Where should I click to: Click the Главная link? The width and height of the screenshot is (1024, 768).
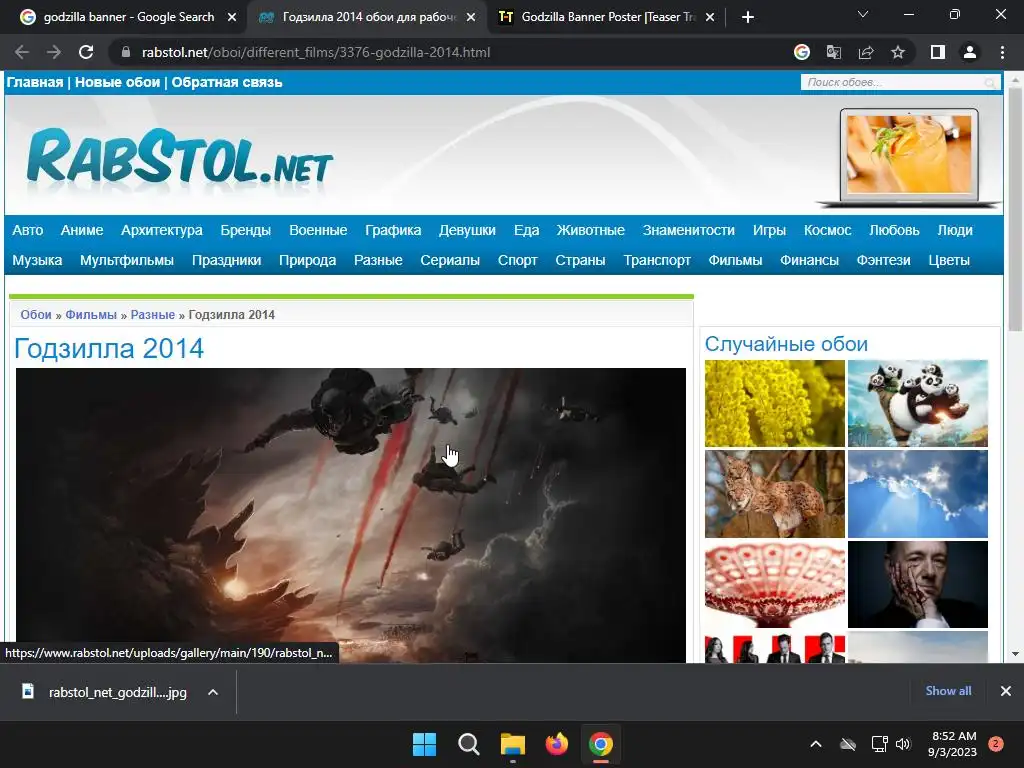click(x=35, y=82)
